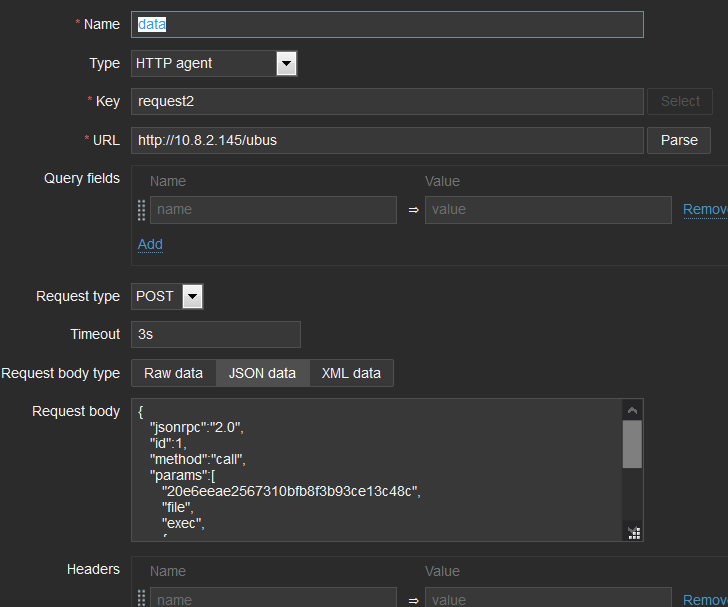The image size is (728, 607).
Task: Click Add link under Query fields
Action: click(x=150, y=244)
